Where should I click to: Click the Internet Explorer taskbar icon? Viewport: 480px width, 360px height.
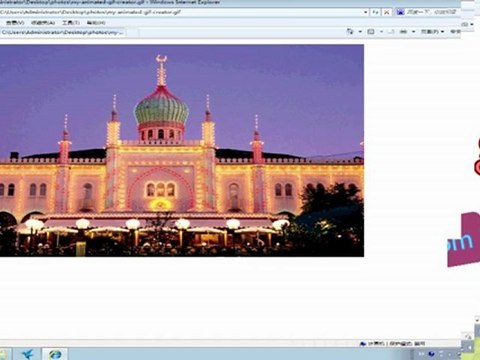coord(55,354)
